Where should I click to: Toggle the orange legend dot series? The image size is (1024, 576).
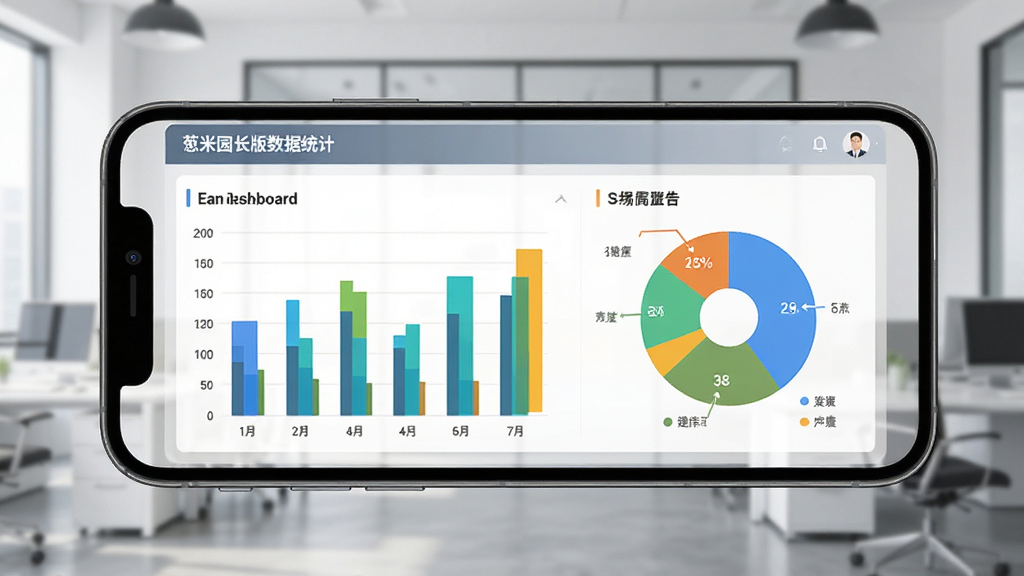click(x=805, y=422)
